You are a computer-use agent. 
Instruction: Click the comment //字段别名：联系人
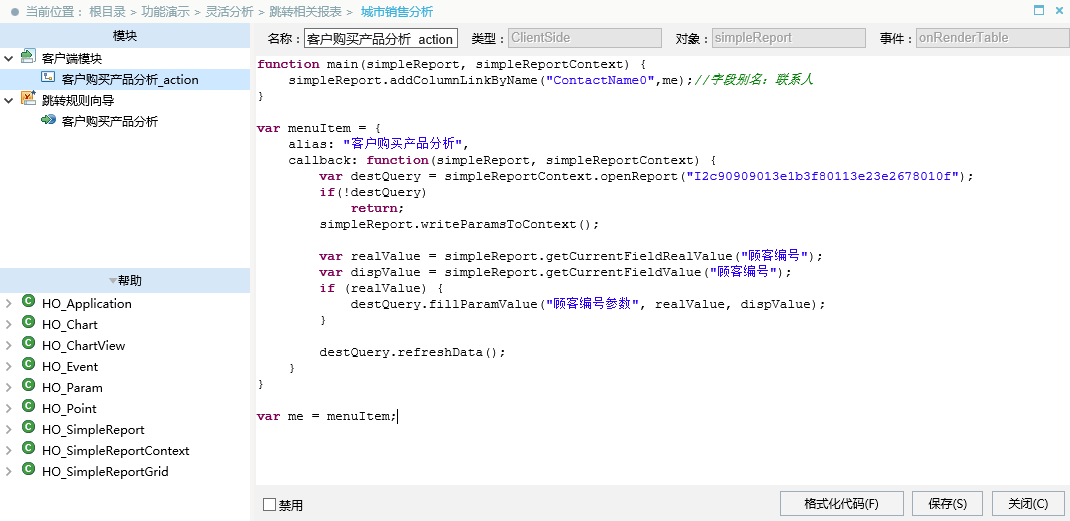pyautogui.click(x=754, y=80)
